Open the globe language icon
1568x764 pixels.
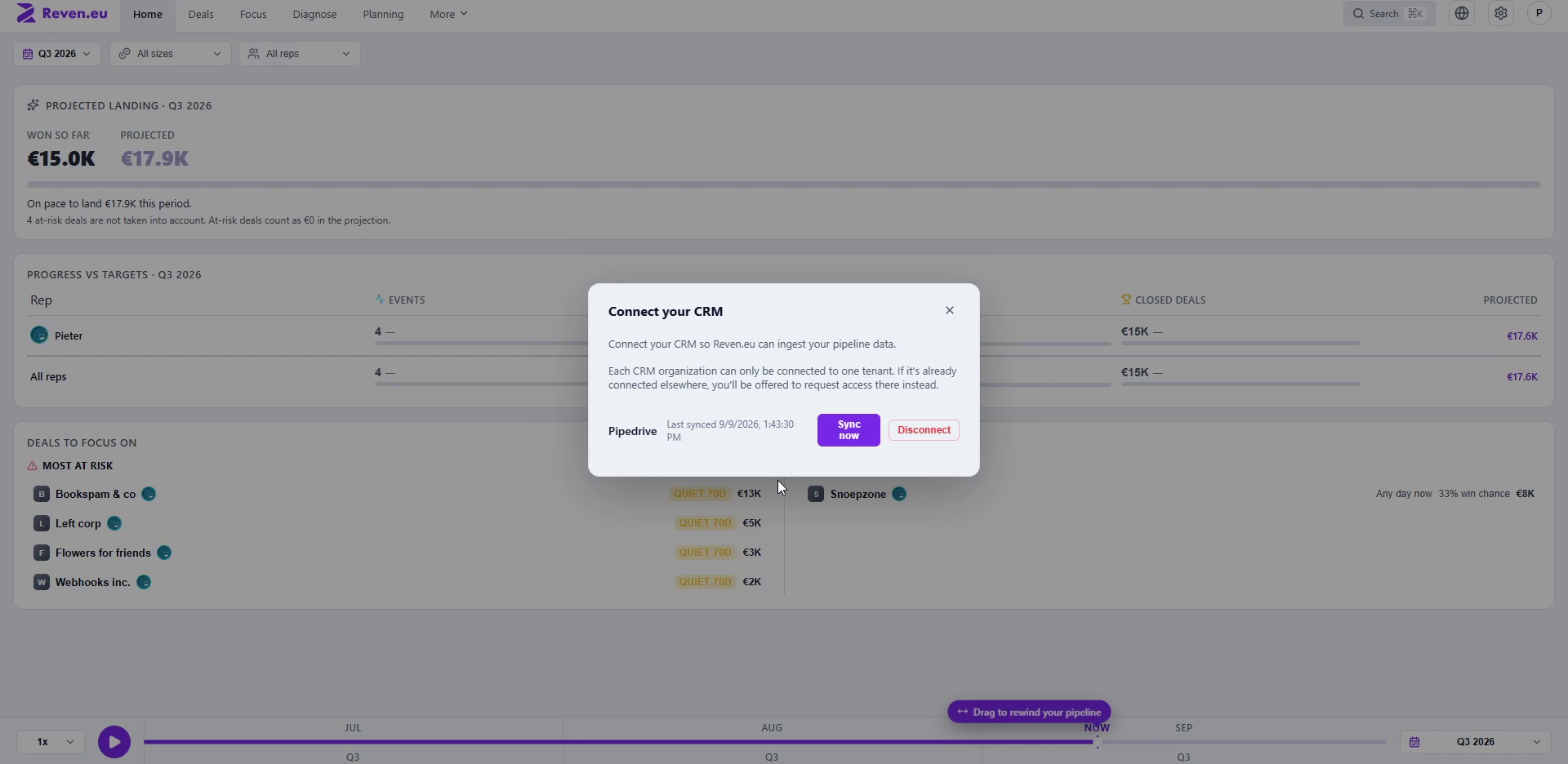(x=1462, y=13)
